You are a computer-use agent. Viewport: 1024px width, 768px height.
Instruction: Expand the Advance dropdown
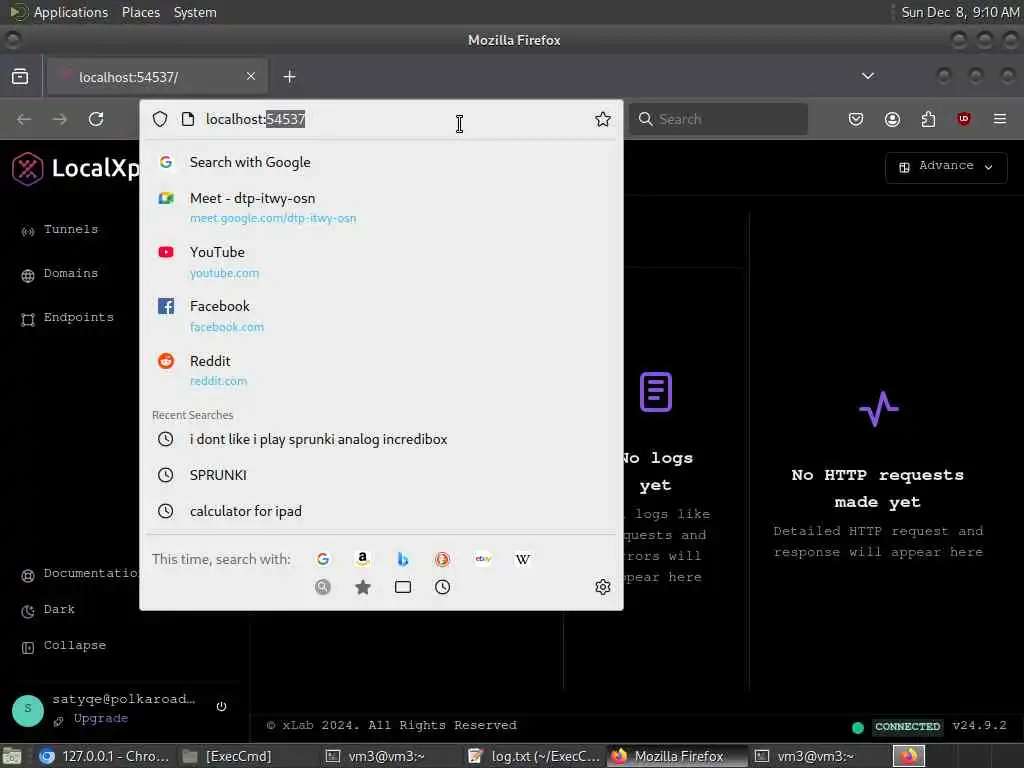(x=946, y=167)
